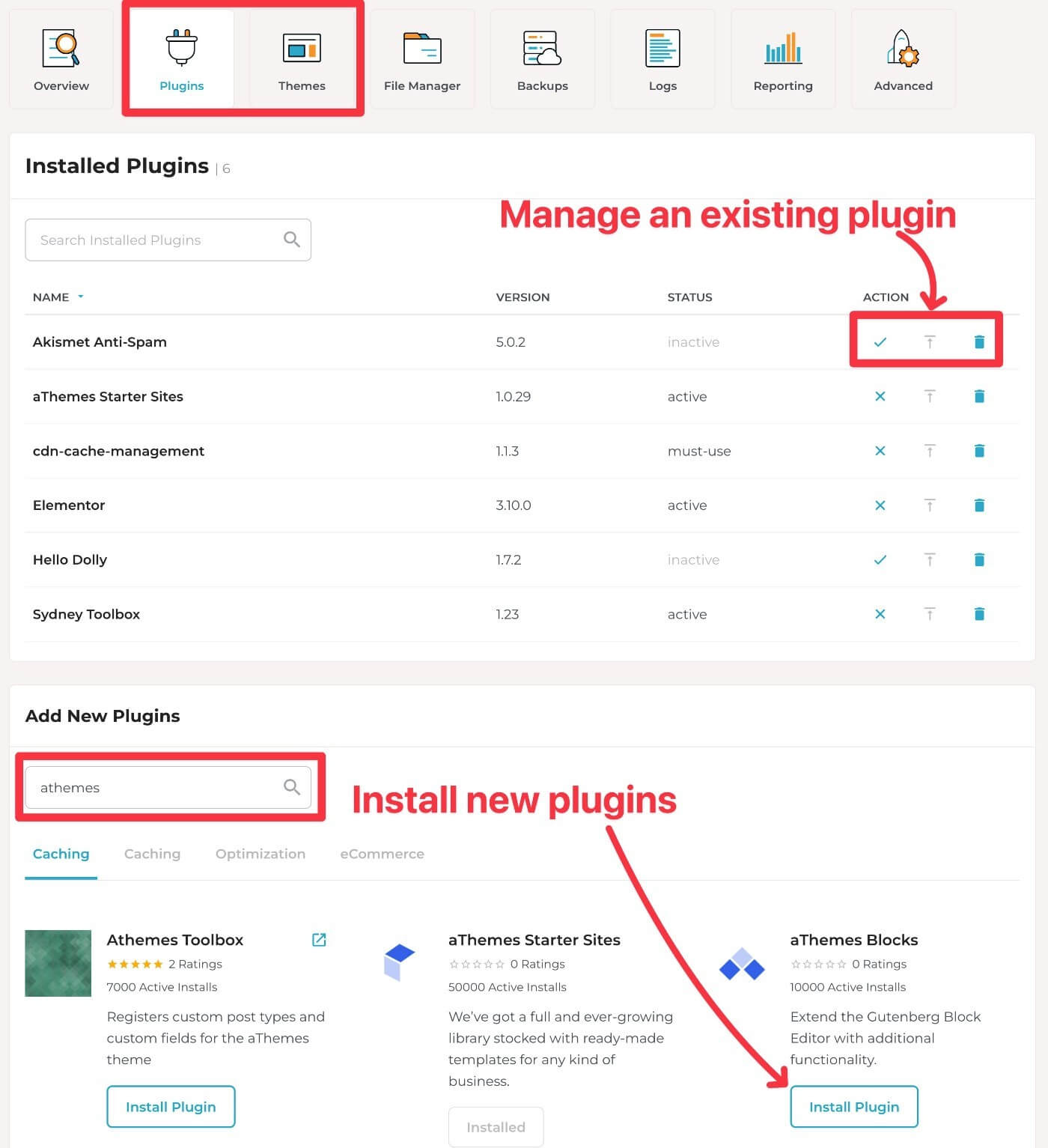Image resolution: width=1048 pixels, height=1148 pixels.
Task: Deactivate the cdn-cache-management plugin
Action: click(880, 451)
